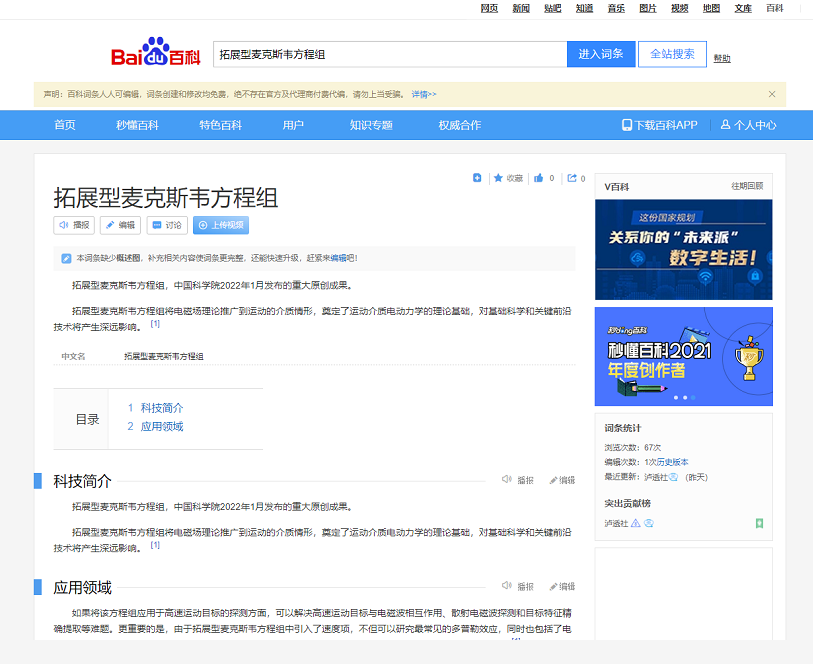Open 权威合作 nav item
Screen dimensions: 813x664
(x=459, y=125)
